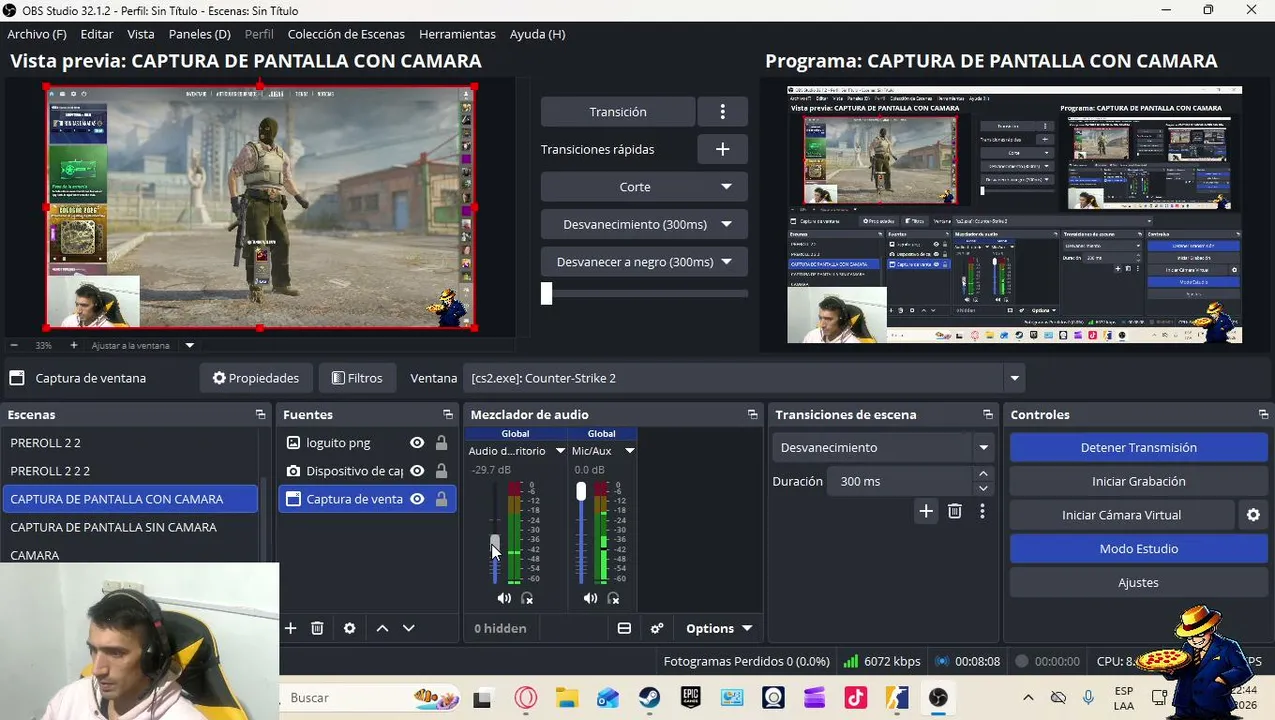Hide the loguito png source
Viewport: 1275px width, 720px height.
417,443
